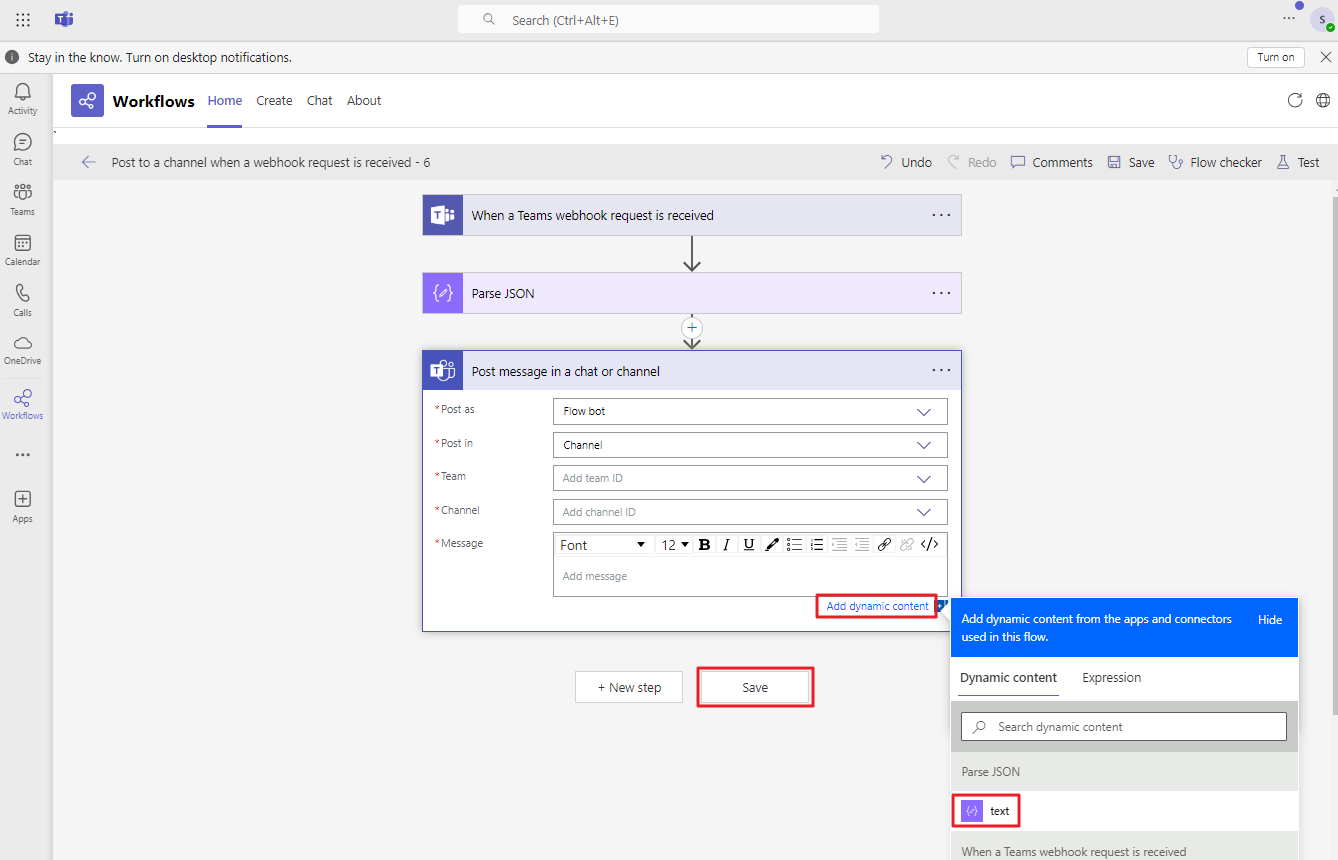This screenshot has width=1338, height=860.
Task: Open the Teams app launcher grid
Action: click(23, 20)
